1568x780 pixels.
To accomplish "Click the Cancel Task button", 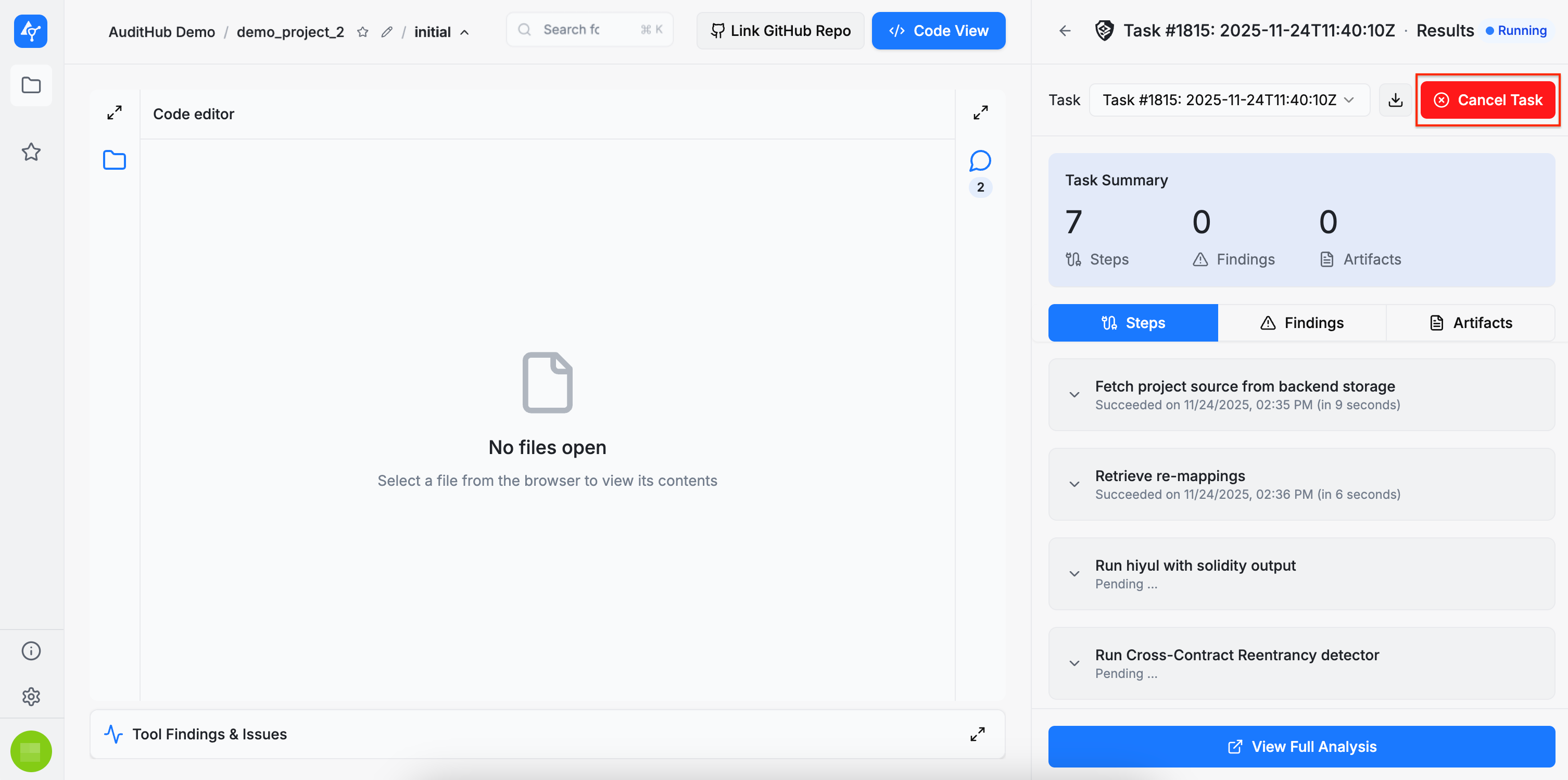I will tap(1488, 100).
